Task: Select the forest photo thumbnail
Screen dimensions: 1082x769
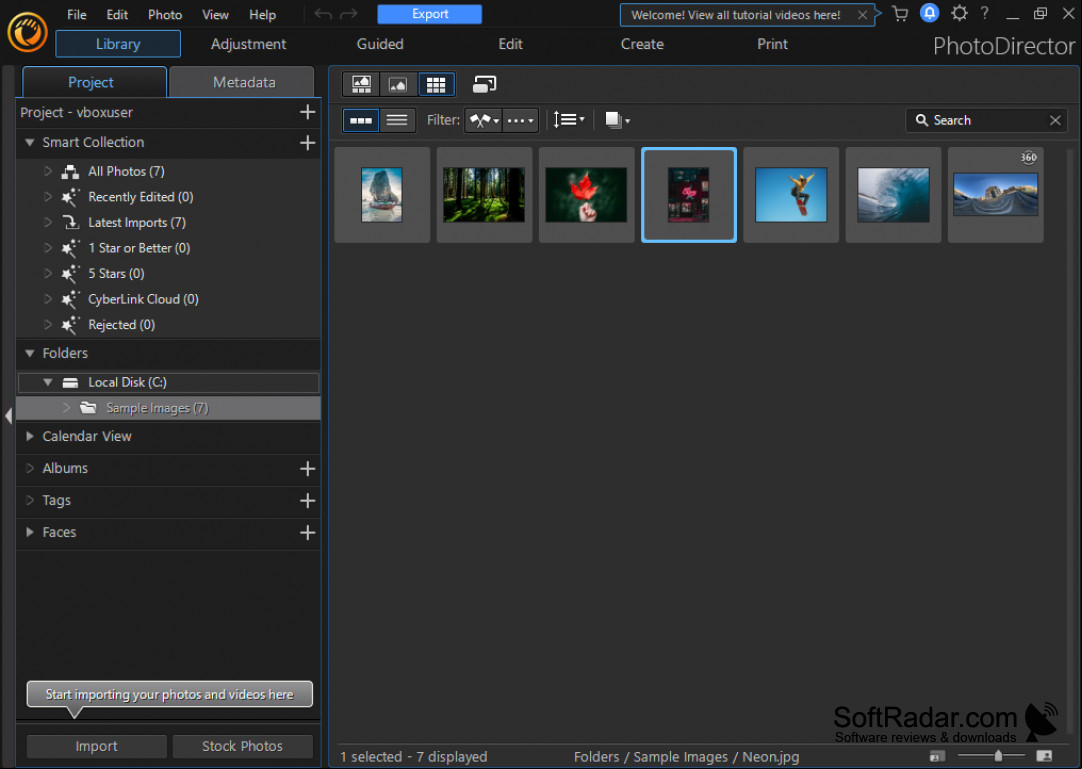Action: point(484,195)
